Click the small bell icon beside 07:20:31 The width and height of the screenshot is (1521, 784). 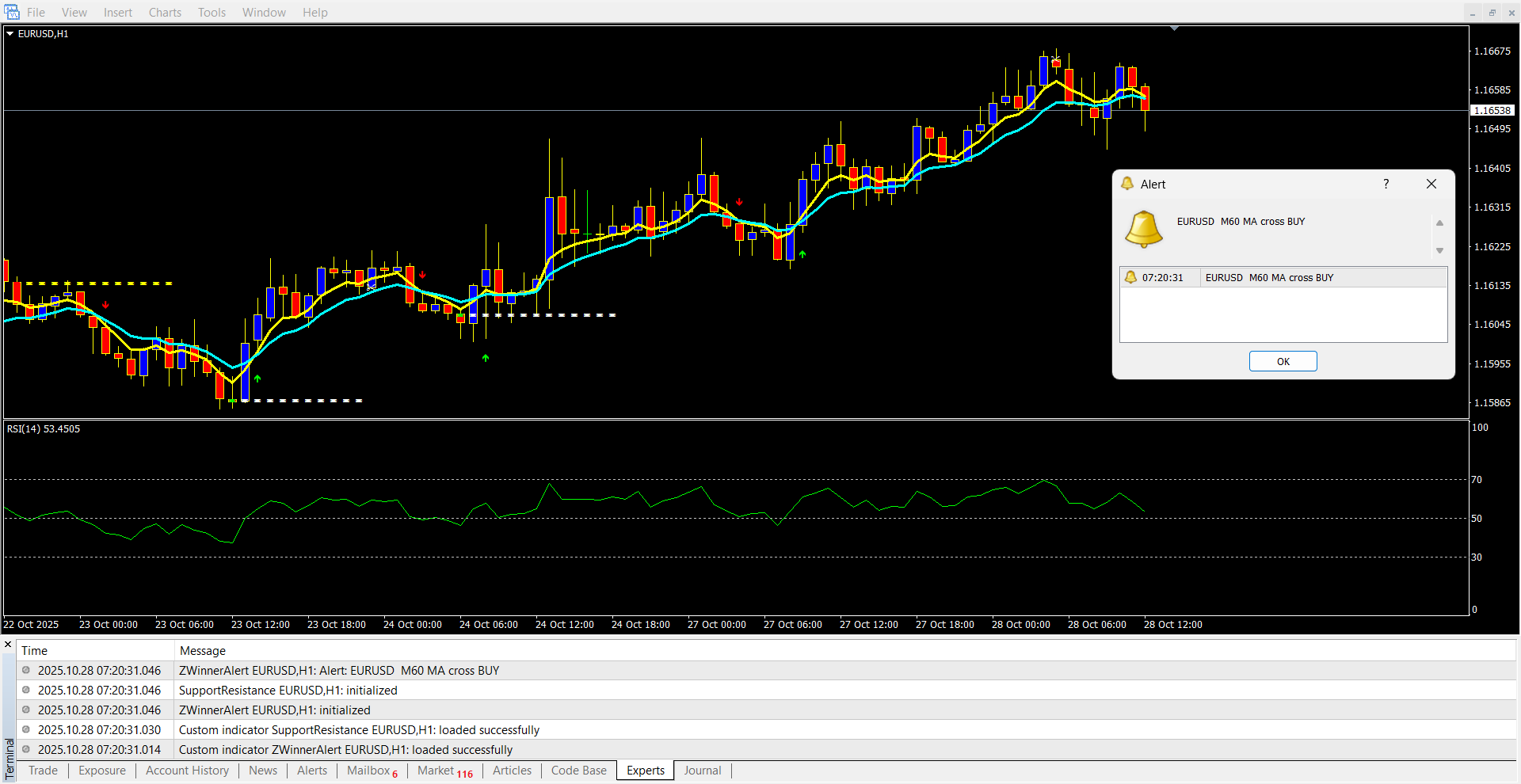click(1130, 277)
